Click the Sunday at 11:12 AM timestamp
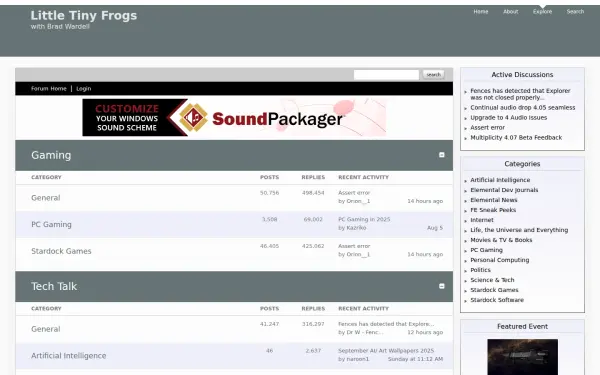600x375 pixels. (415, 359)
